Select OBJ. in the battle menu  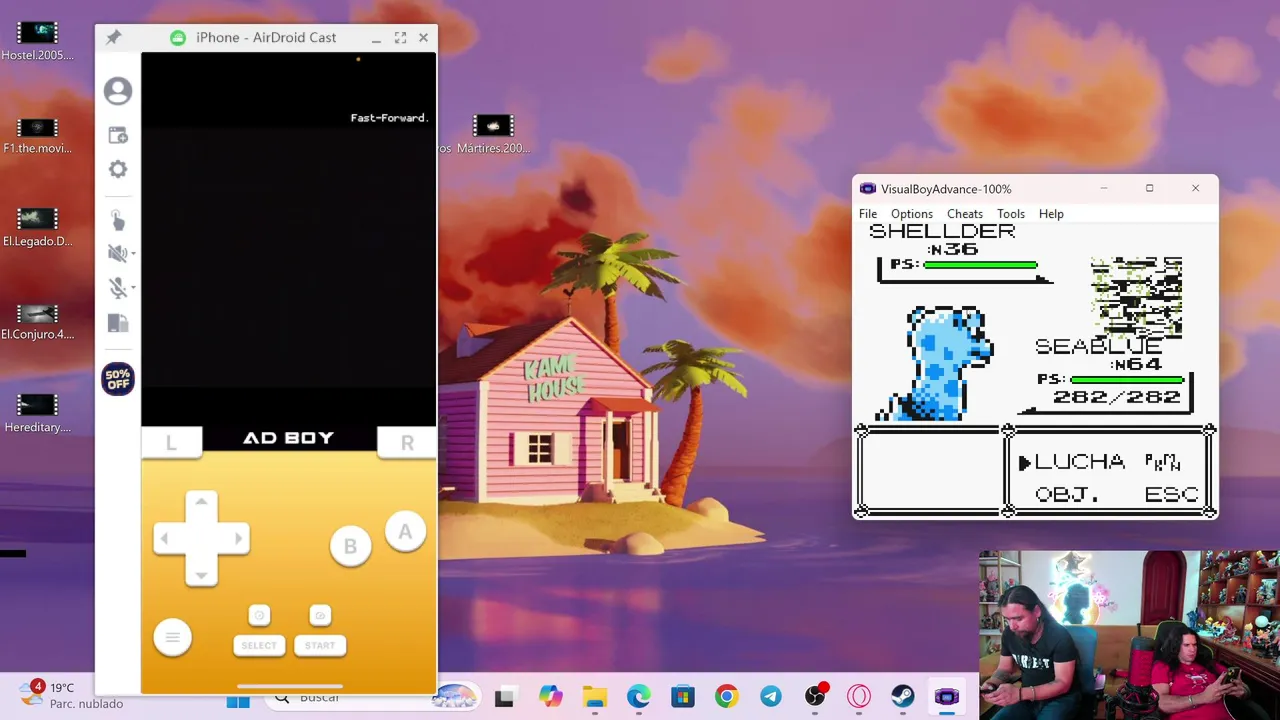pos(1067,494)
